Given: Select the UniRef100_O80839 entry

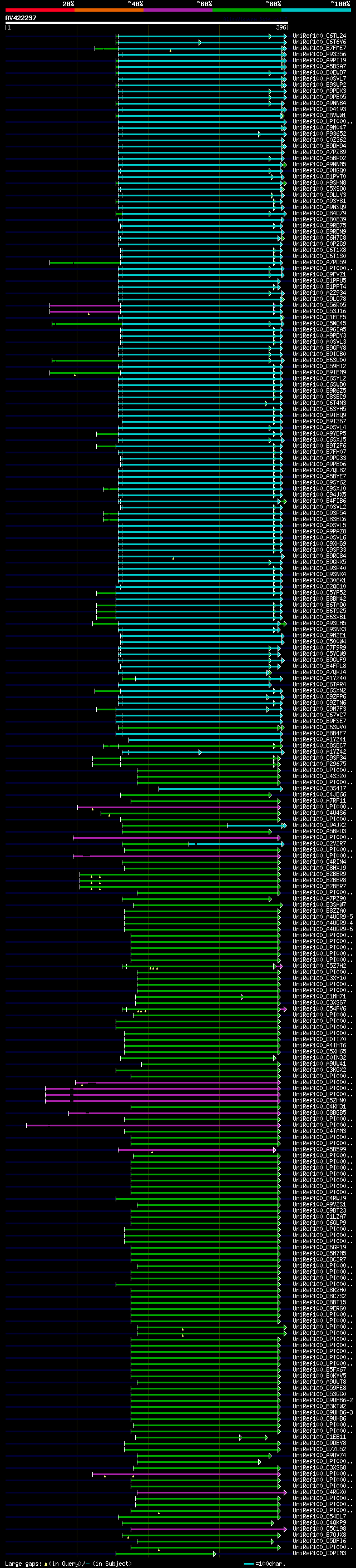Looking at the screenshot, I should [x=319, y=220].
